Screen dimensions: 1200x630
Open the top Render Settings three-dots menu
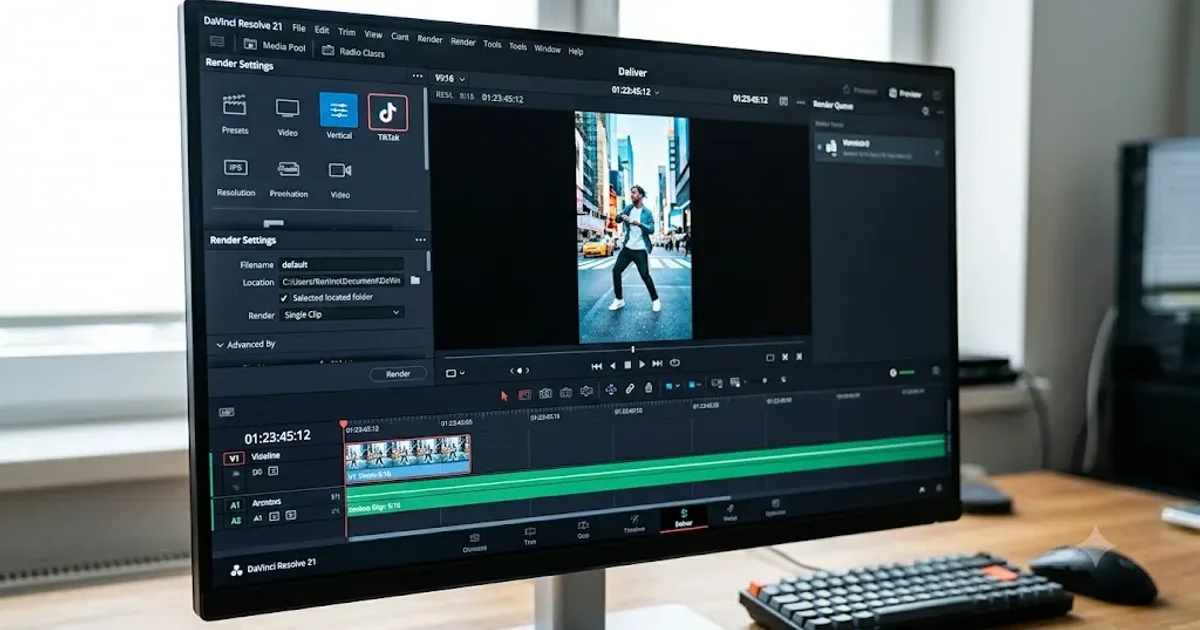tap(416, 76)
